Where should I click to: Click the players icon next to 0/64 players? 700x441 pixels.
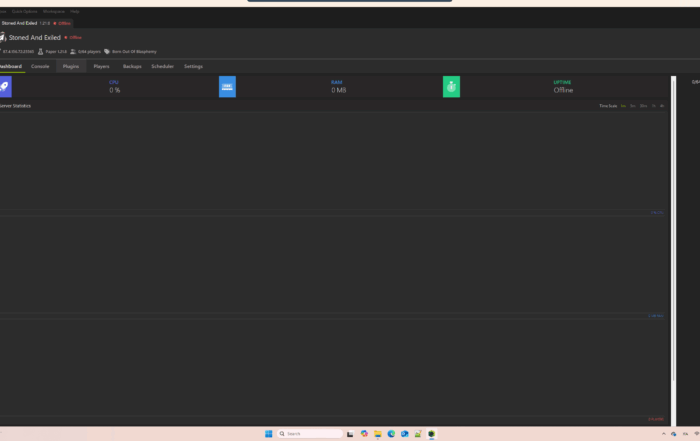[x=74, y=51]
